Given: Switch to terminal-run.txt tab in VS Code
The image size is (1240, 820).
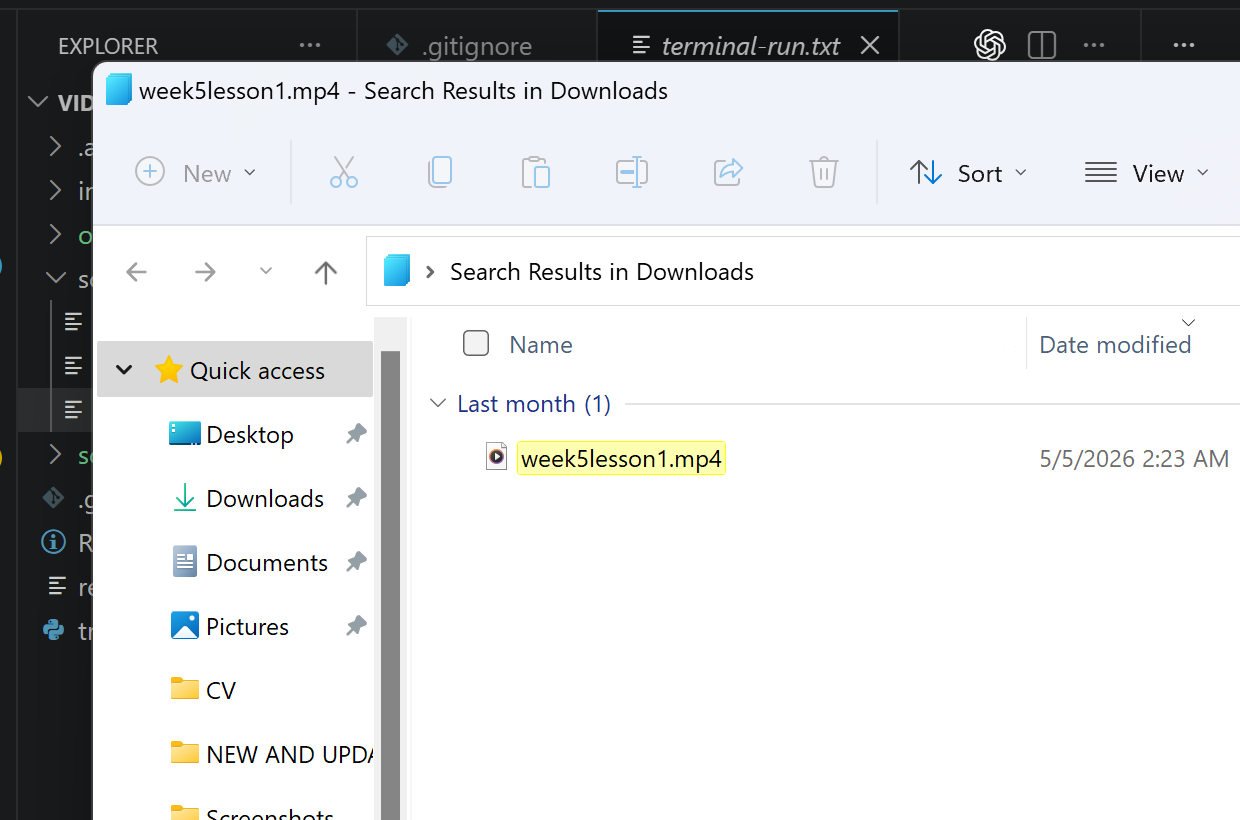Looking at the screenshot, I should [751, 46].
